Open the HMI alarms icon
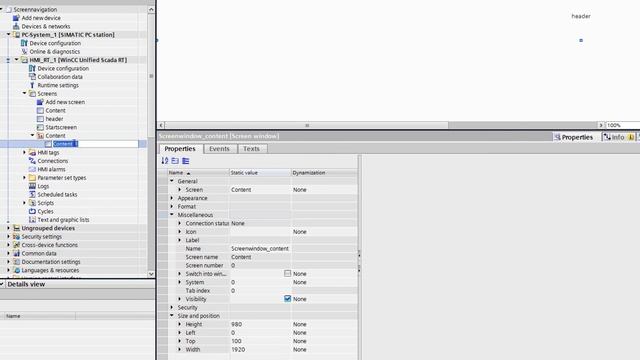This screenshot has height=360, width=640. click(x=32, y=169)
